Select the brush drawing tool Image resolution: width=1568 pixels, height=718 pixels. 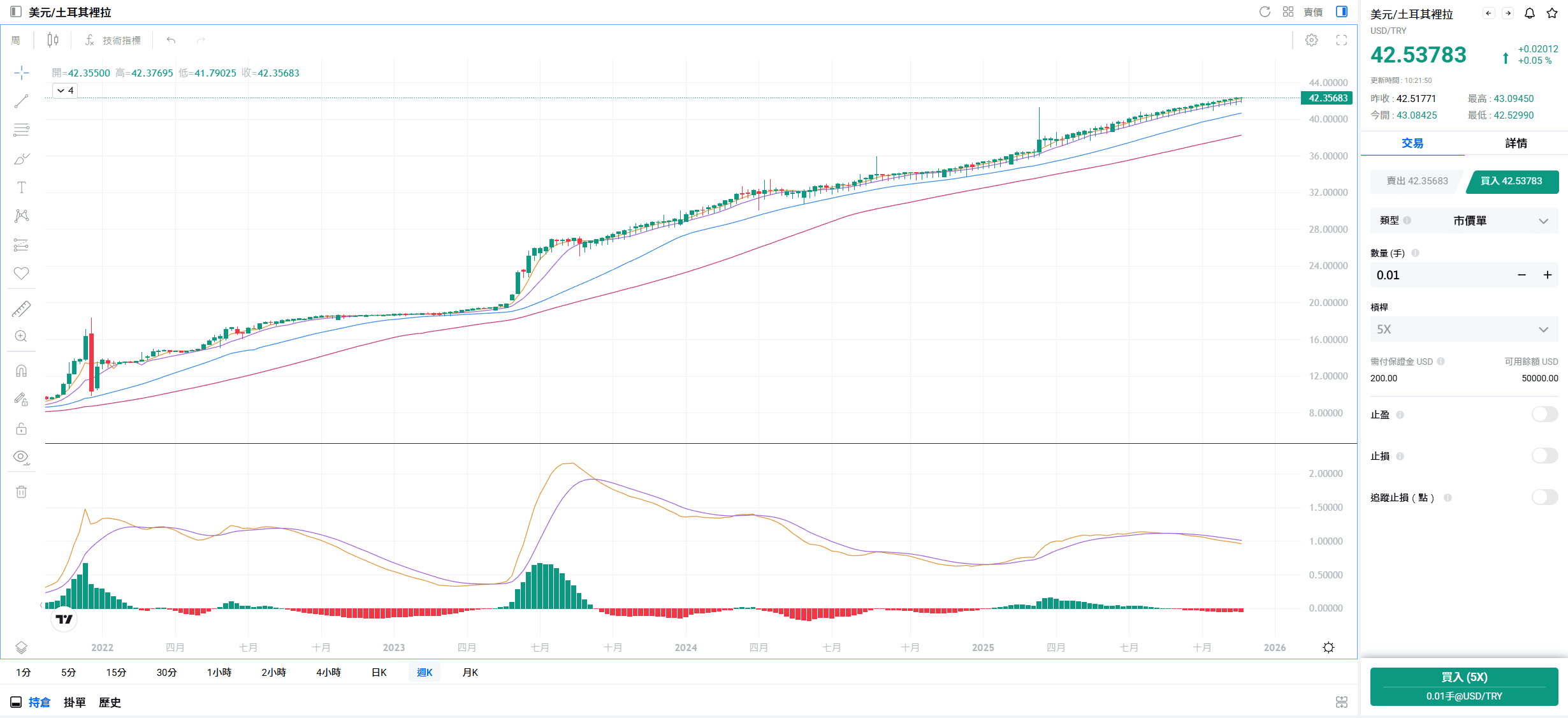coord(22,159)
